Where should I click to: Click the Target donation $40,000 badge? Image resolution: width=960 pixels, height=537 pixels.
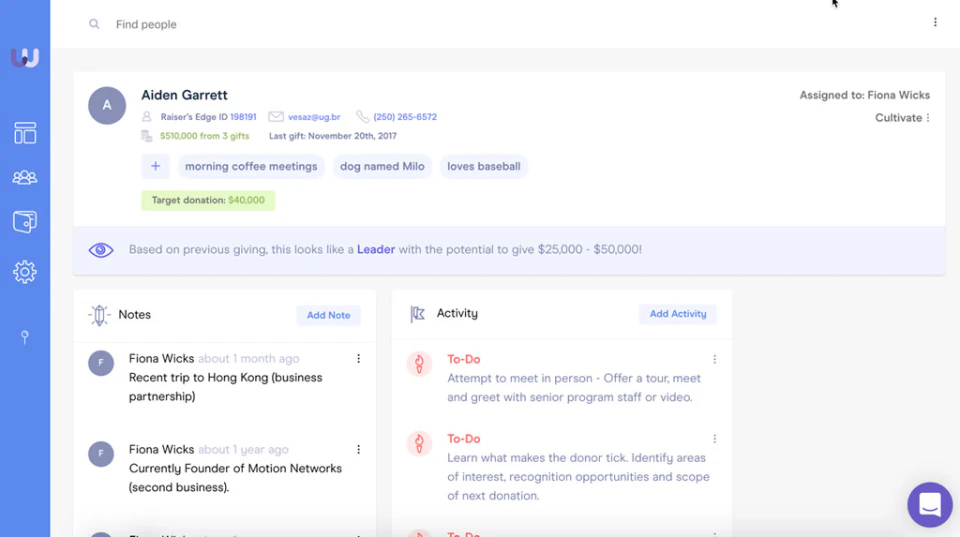pyautogui.click(x=208, y=200)
